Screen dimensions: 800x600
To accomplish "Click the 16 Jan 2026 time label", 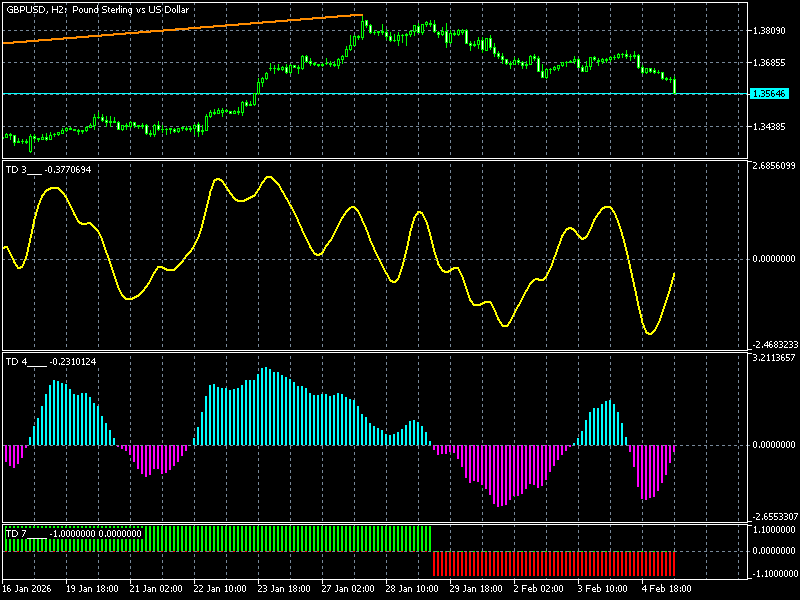I will coord(27,589).
